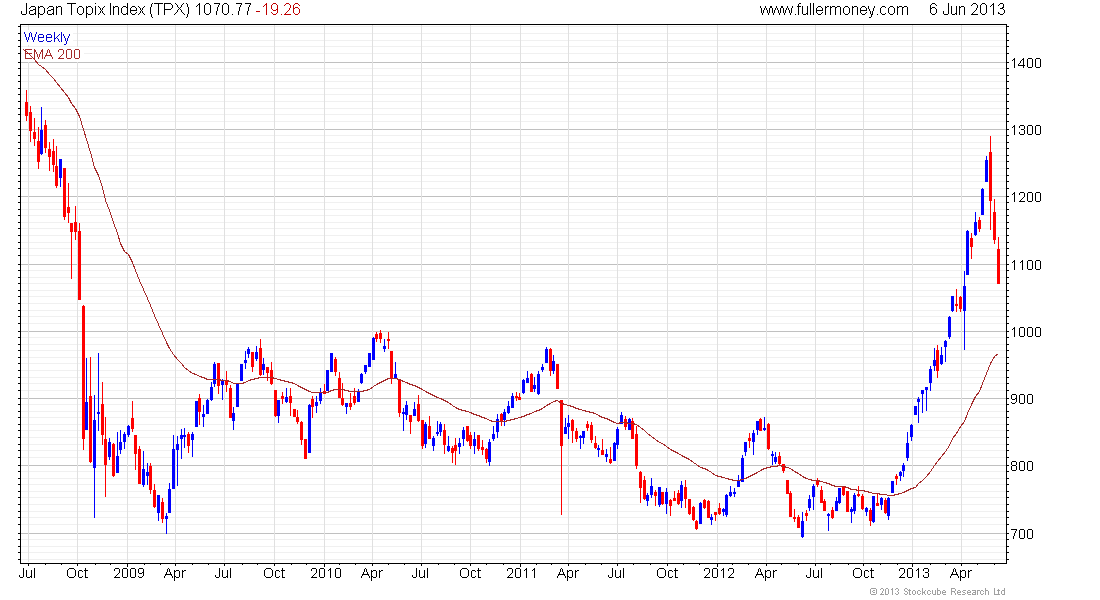1100x600 pixels.
Task: Open the www.fullermoney.com link text
Action: [833, 10]
